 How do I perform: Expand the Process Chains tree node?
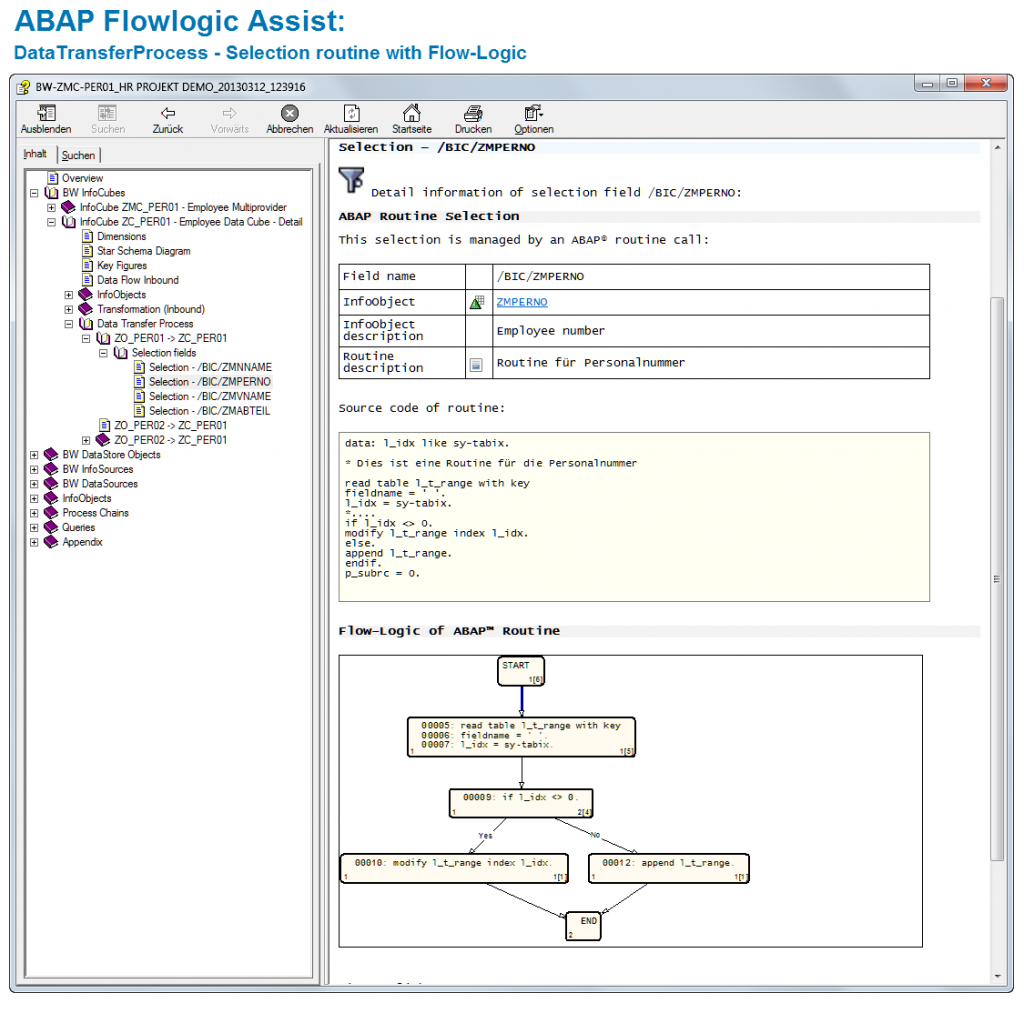35,513
